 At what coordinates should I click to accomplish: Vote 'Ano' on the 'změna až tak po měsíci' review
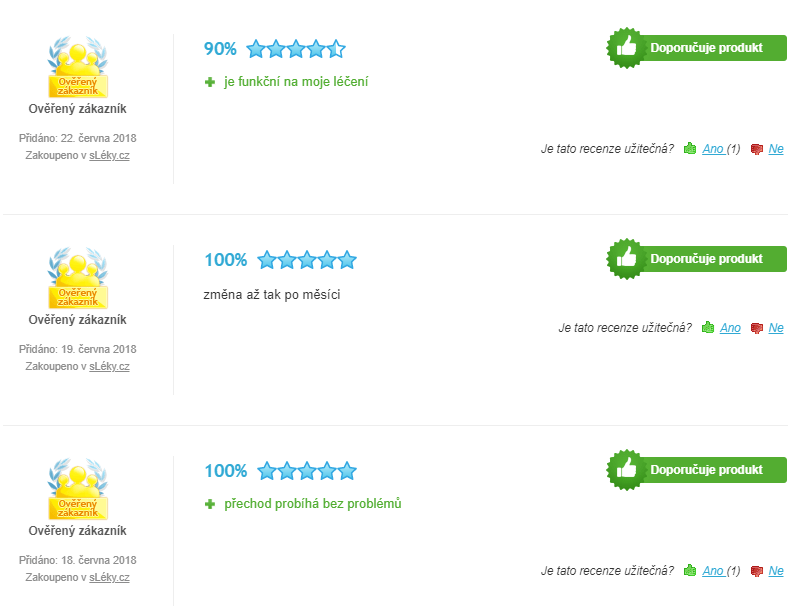(730, 328)
